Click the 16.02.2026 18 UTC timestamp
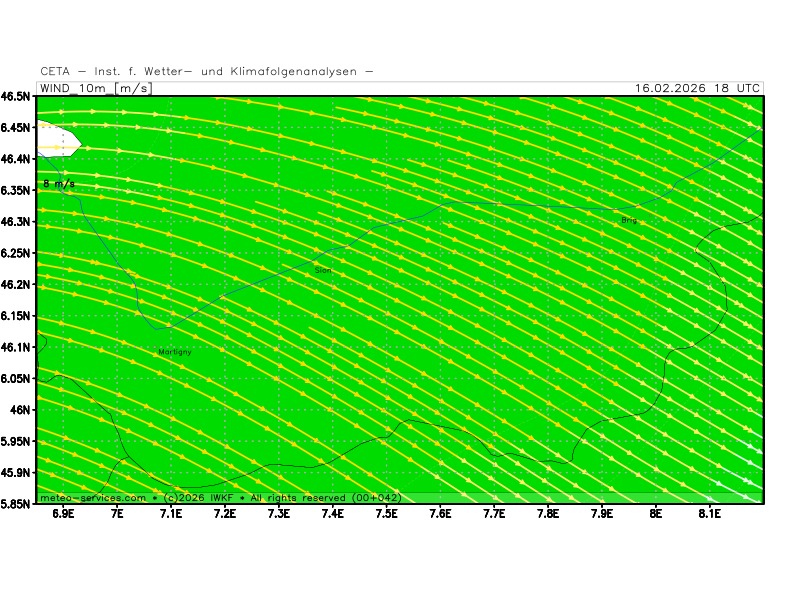The image size is (800, 600). coord(697,88)
